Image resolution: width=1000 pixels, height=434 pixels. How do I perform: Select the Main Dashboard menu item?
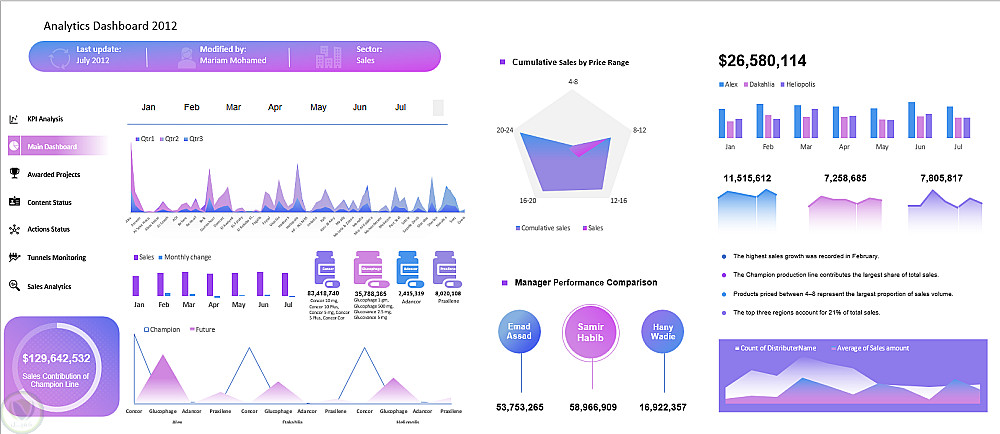click(x=57, y=147)
